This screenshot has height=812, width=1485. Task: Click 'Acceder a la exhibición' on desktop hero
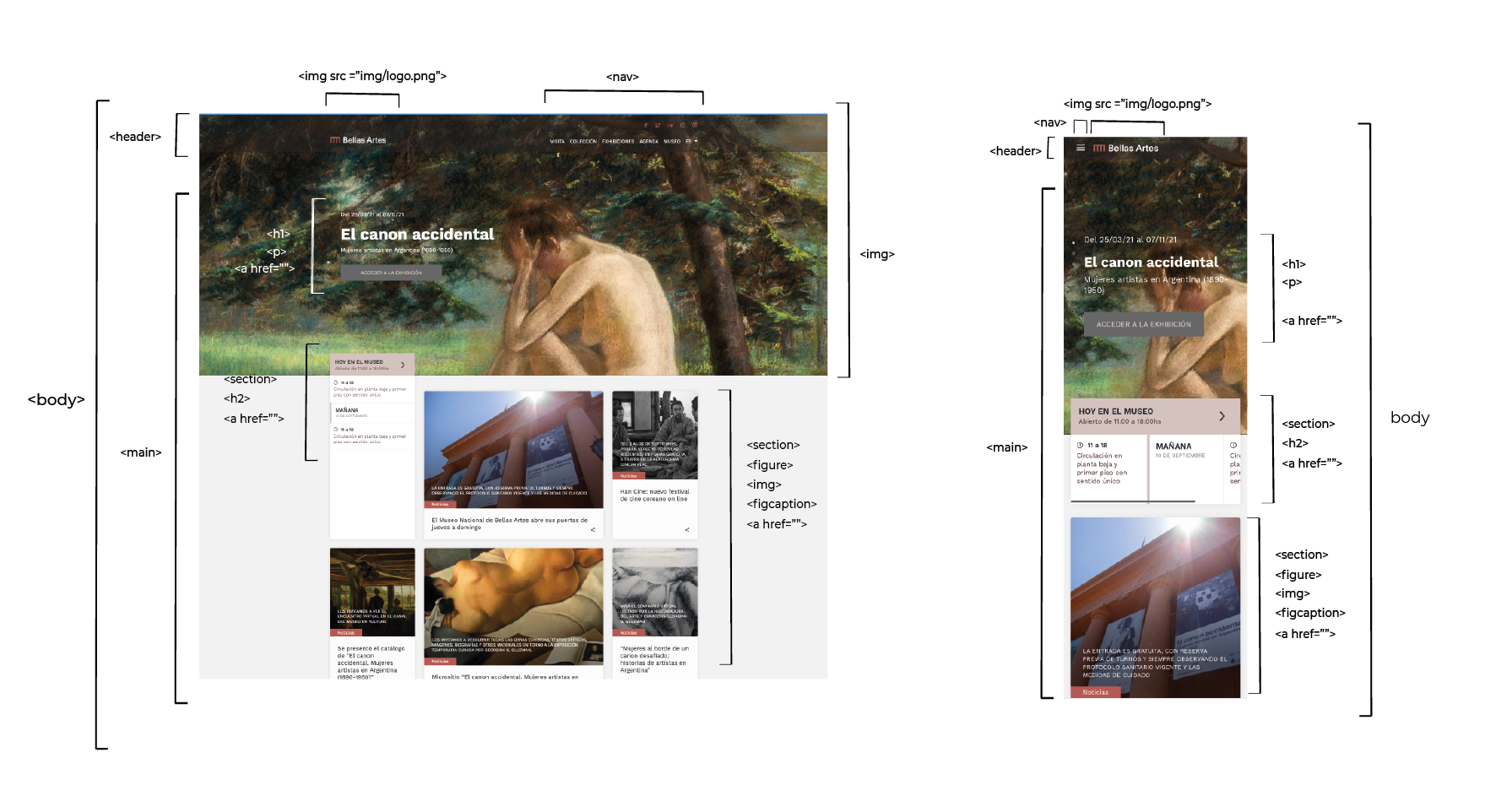(391, 273)
